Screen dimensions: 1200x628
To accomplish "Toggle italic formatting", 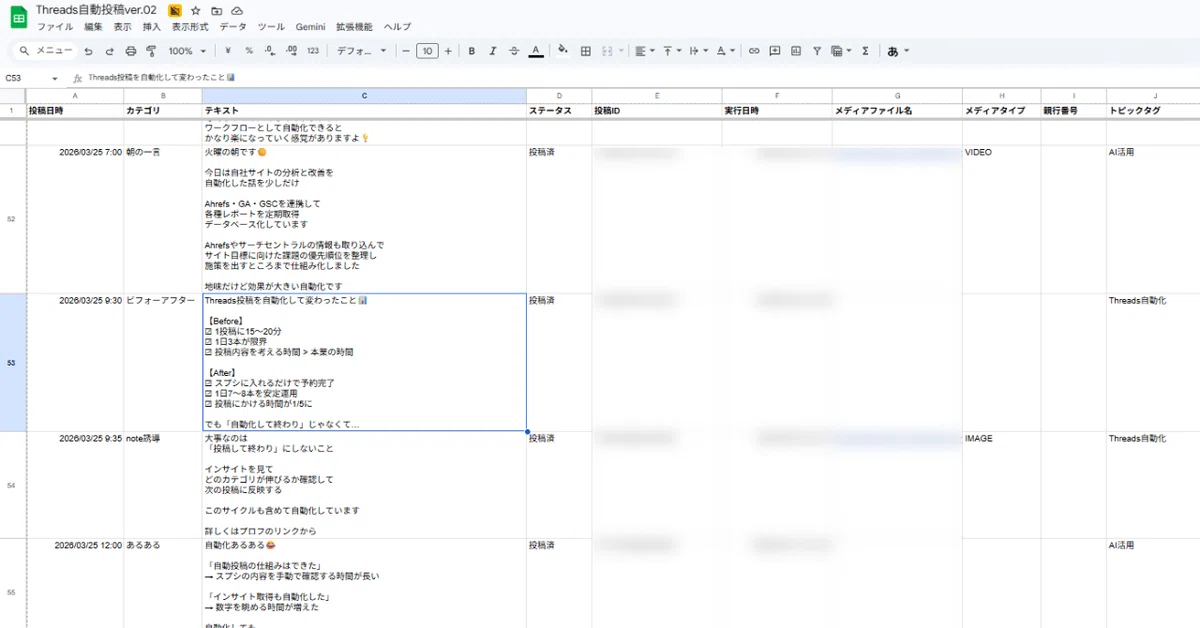I will (492, 51).
